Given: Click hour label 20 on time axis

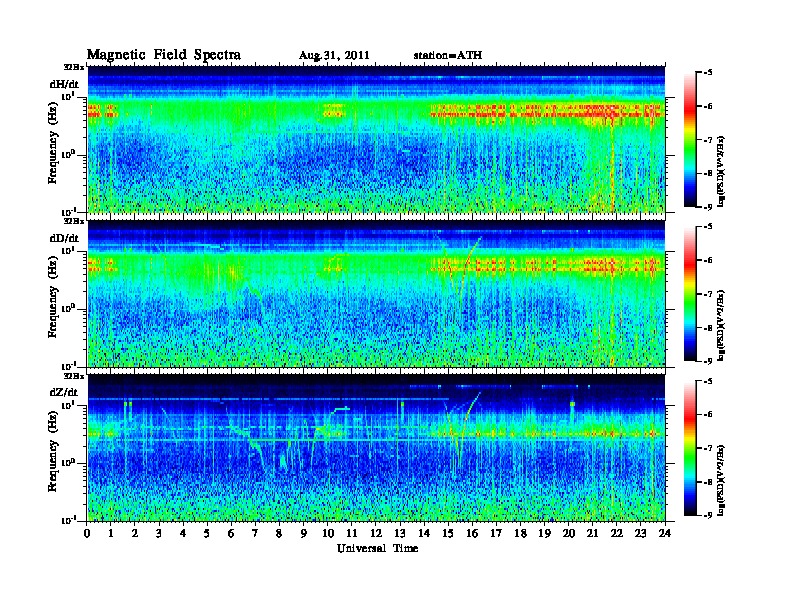Looking at the screenshot, I should point(569,533).
